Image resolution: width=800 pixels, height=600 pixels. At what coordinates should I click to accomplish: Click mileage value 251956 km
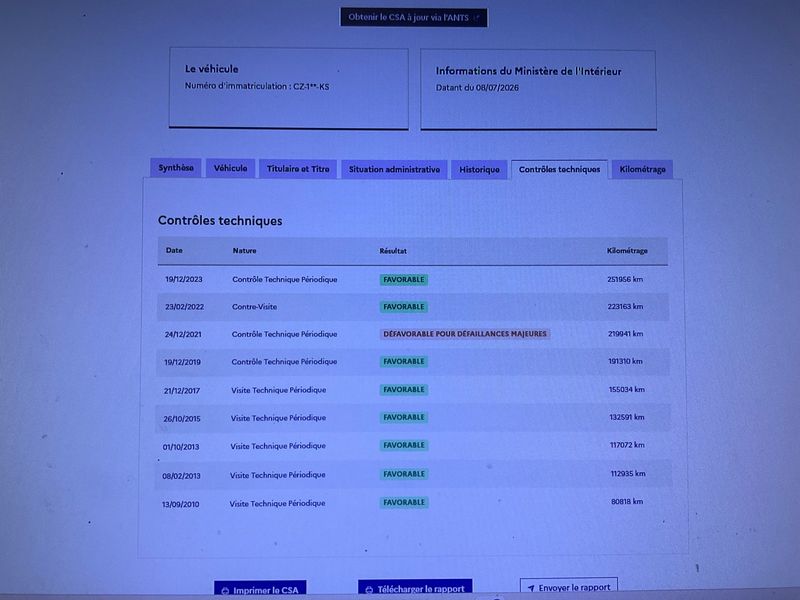pyautogui.click(x=625, y=280)
